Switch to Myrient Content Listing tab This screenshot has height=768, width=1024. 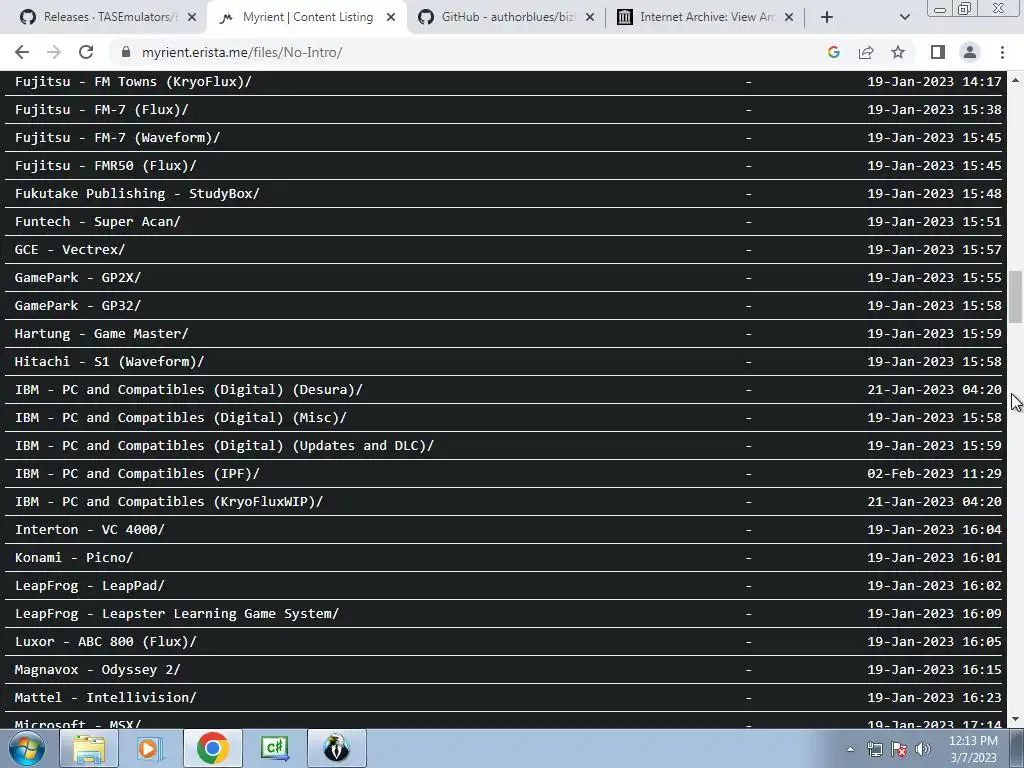[x=307, y=17]
